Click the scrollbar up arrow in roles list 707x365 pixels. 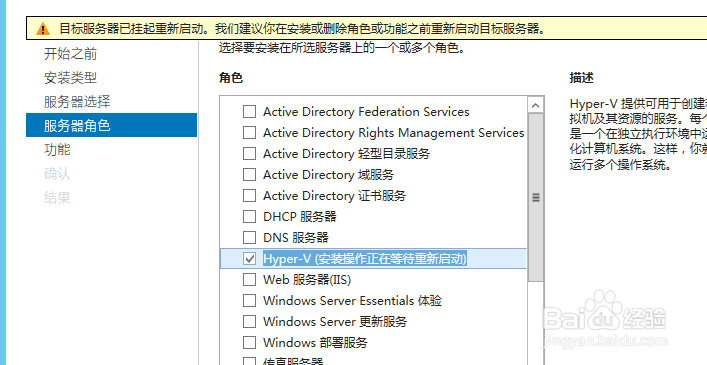click(535, 105)
